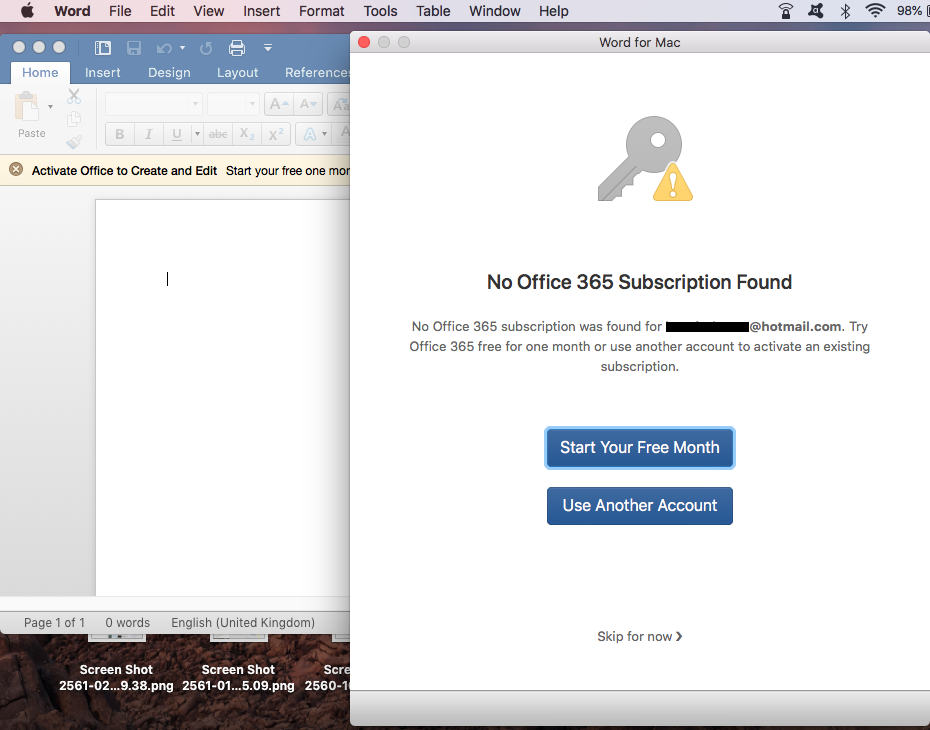The image size is (930, 730).
Task: Click the Bluetooth icon in menu bar
Action: click(x=845, y=11)
